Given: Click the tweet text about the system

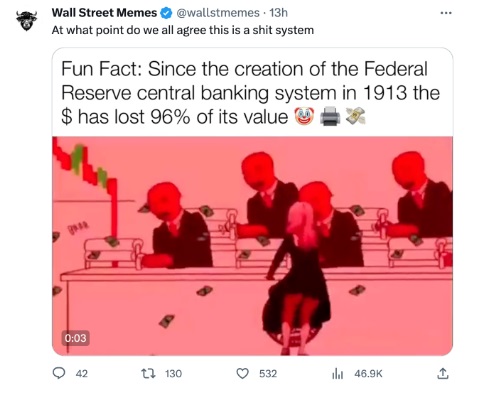Looking at the screenshot, I should tap(183, 30).
